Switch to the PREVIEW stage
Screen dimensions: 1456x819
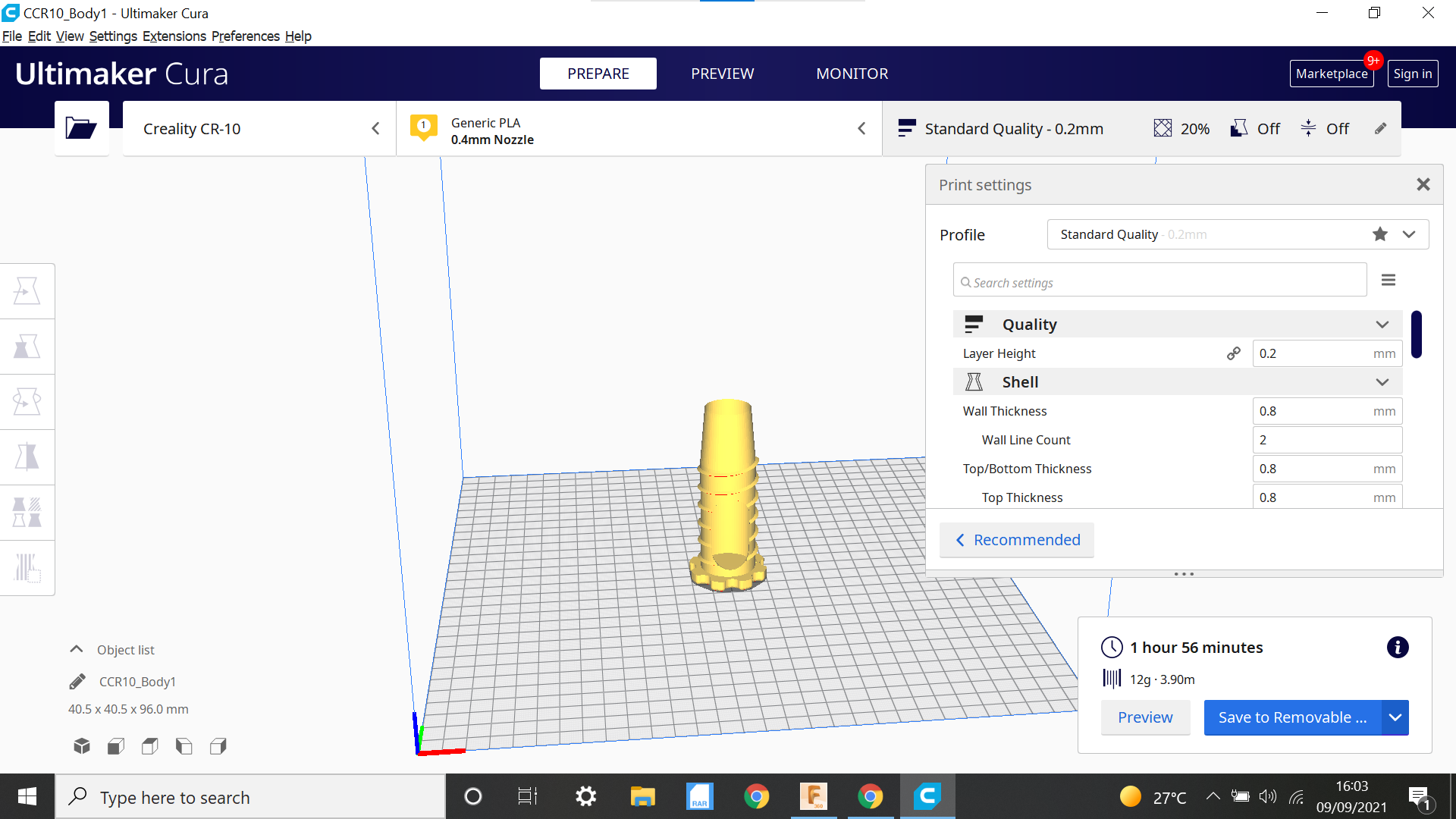click(723, 74)
